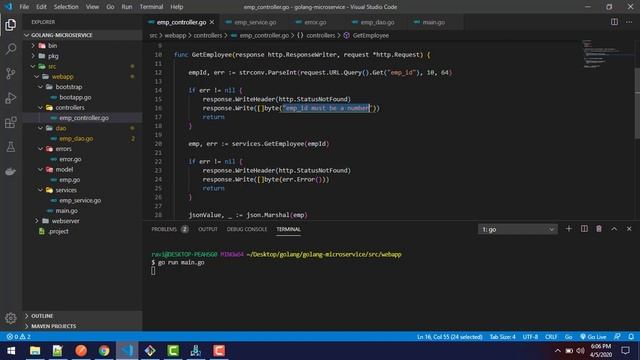Open the Run menu
The width and height of the screenshot is (640, 360).
[127, 7]
